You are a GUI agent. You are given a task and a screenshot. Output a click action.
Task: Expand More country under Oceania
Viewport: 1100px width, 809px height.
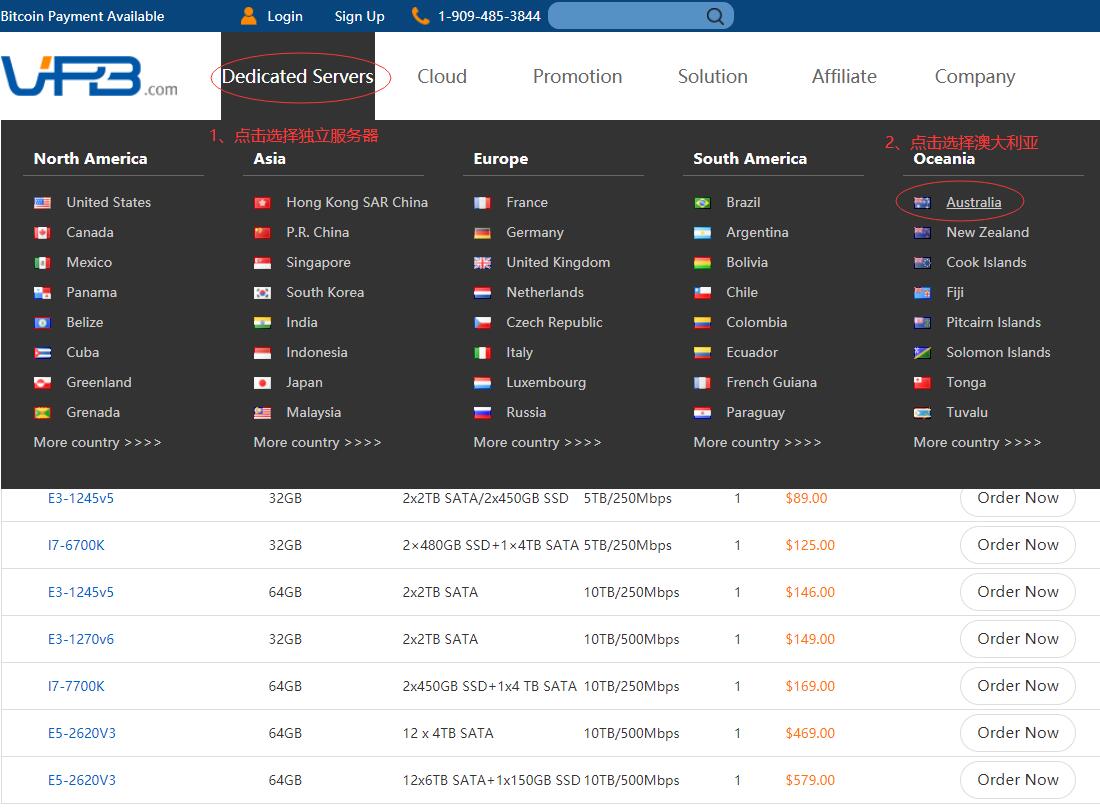(x=977, y=442)
